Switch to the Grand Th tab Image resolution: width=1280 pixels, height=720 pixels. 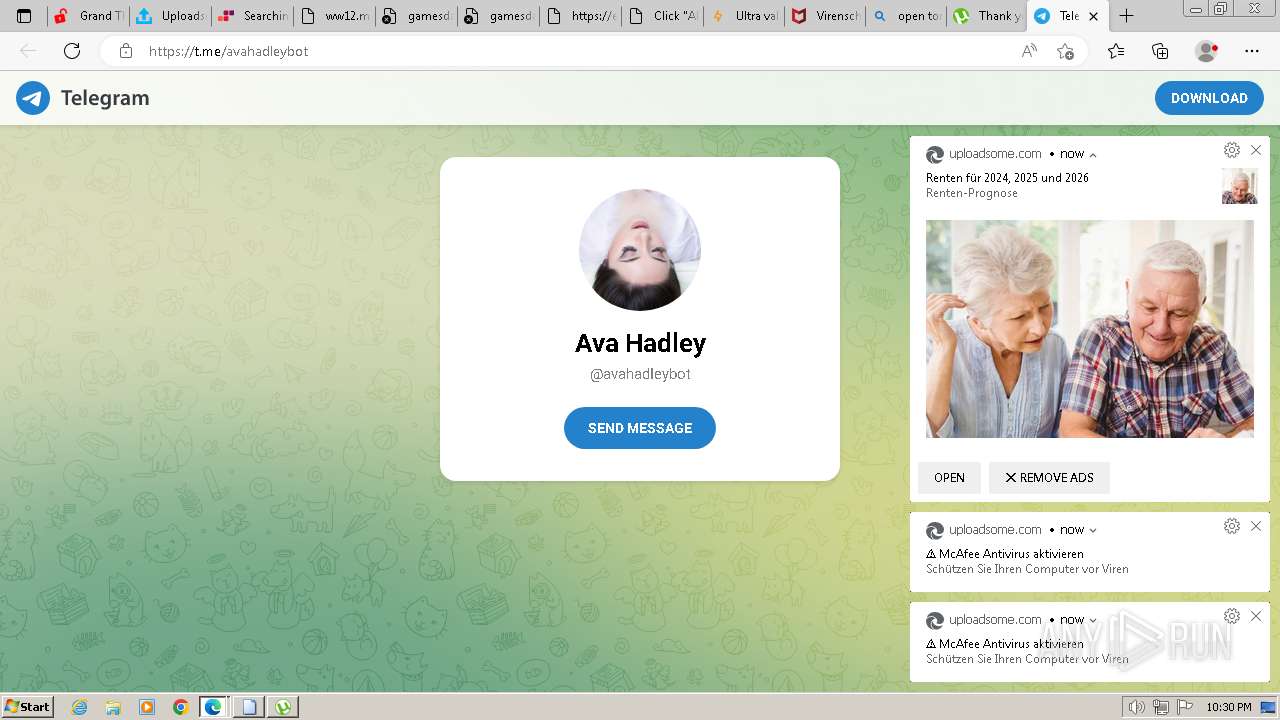click(89, 16)
